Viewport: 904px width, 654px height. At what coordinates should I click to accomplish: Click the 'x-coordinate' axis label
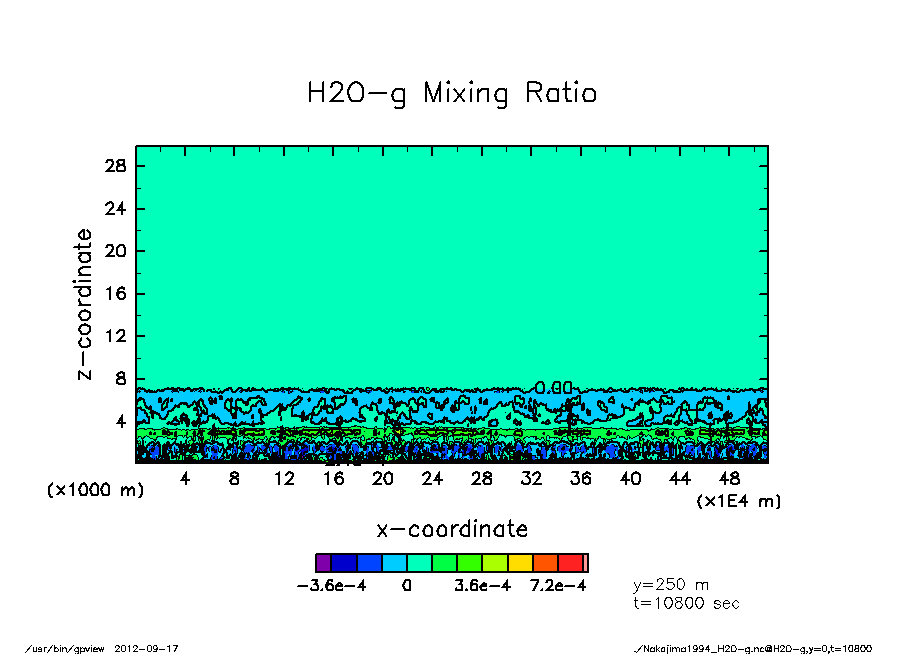click(452, 529)
